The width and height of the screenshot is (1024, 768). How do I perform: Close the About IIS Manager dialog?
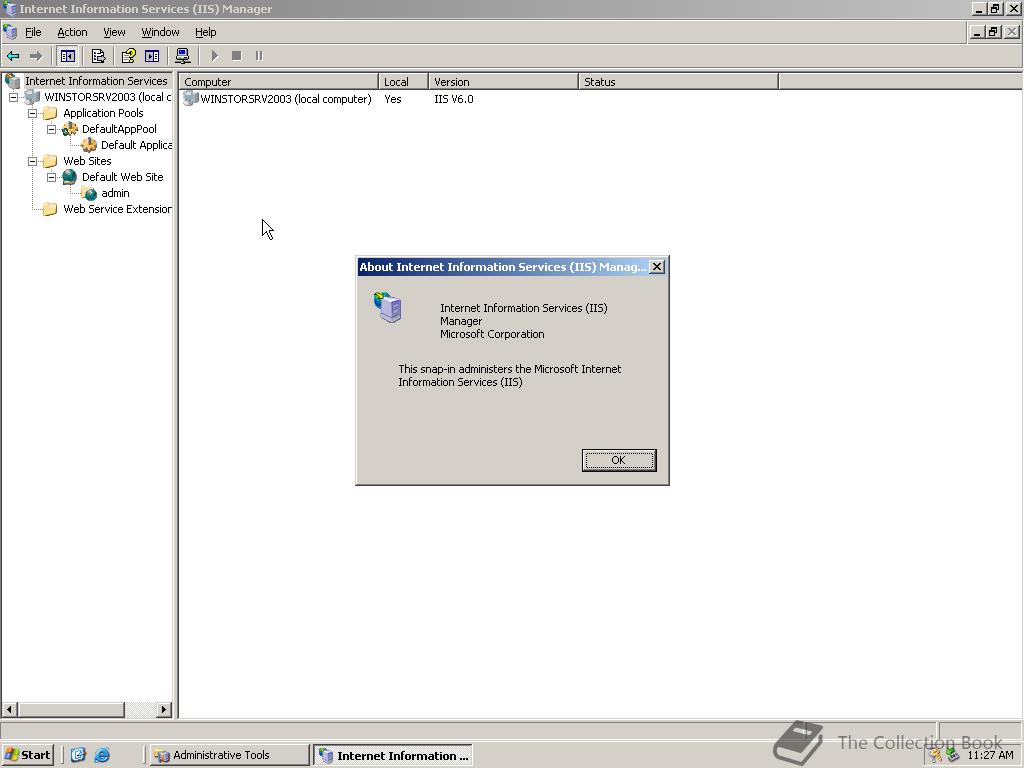coord(657,266)
